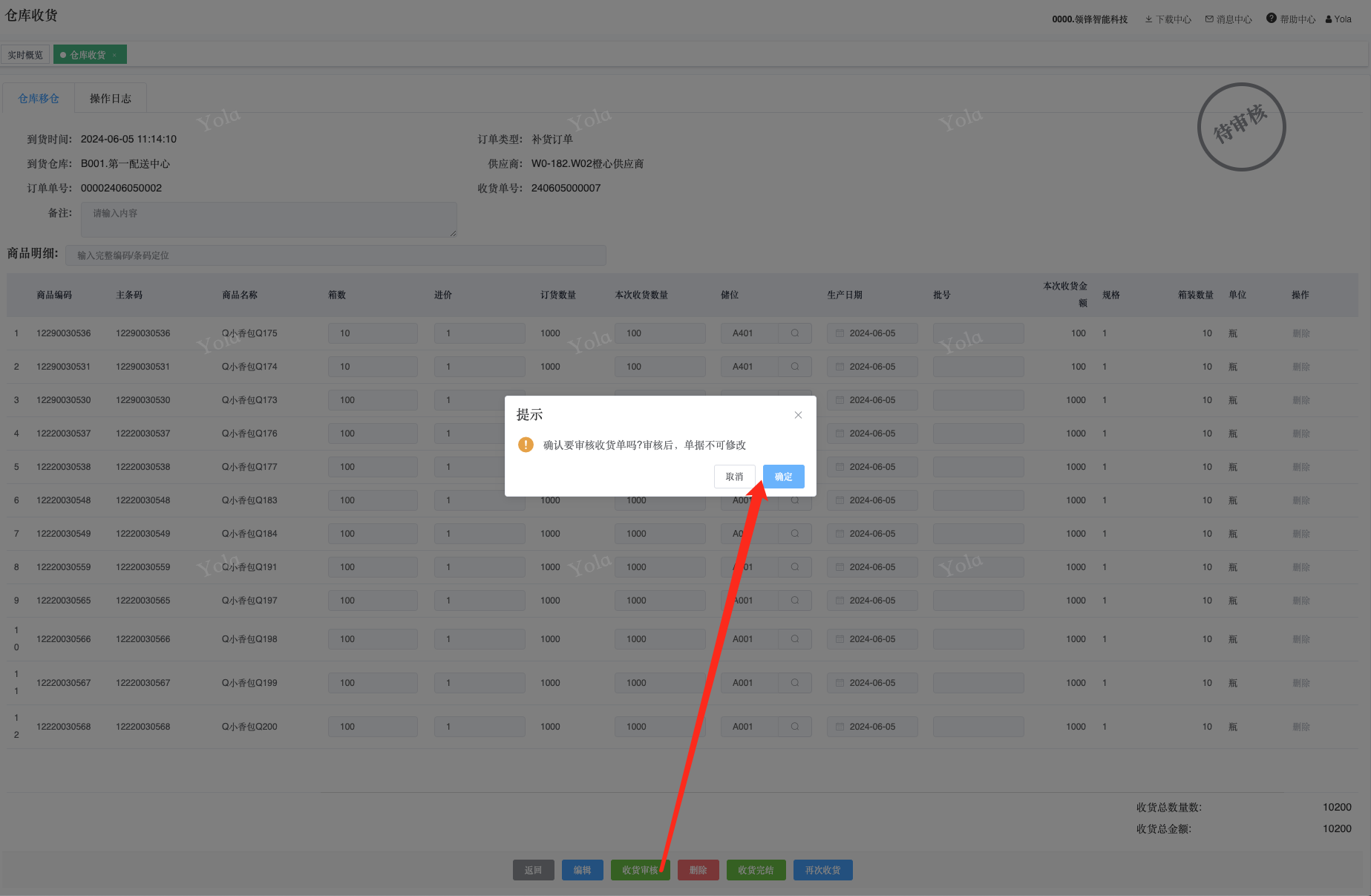Open the 帮助中心 question icon
This screenshot has height=896, width=1371.
click(x=1272, y=19)
